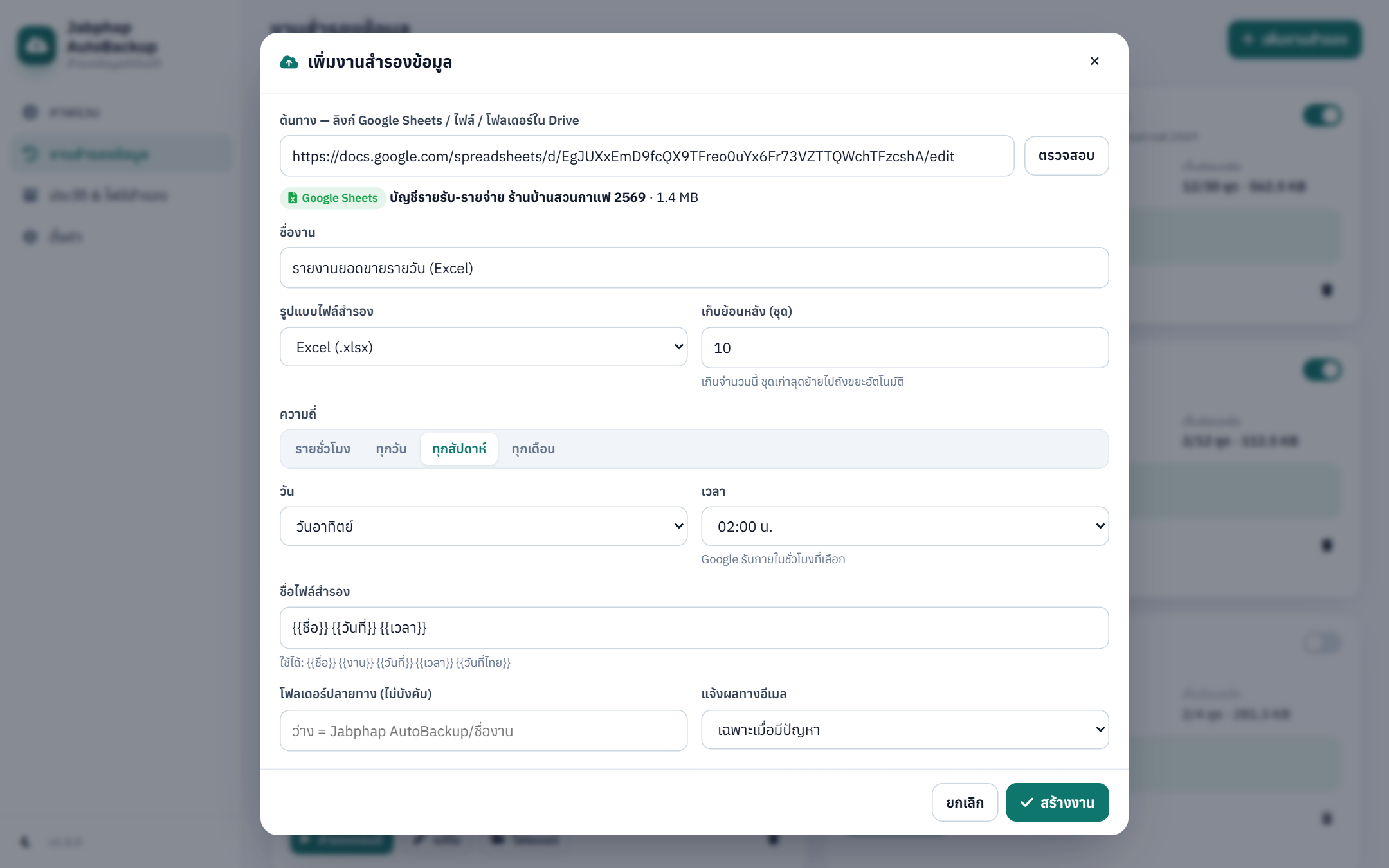Click the add backup job button in background header

click(x=1294, y=40)
